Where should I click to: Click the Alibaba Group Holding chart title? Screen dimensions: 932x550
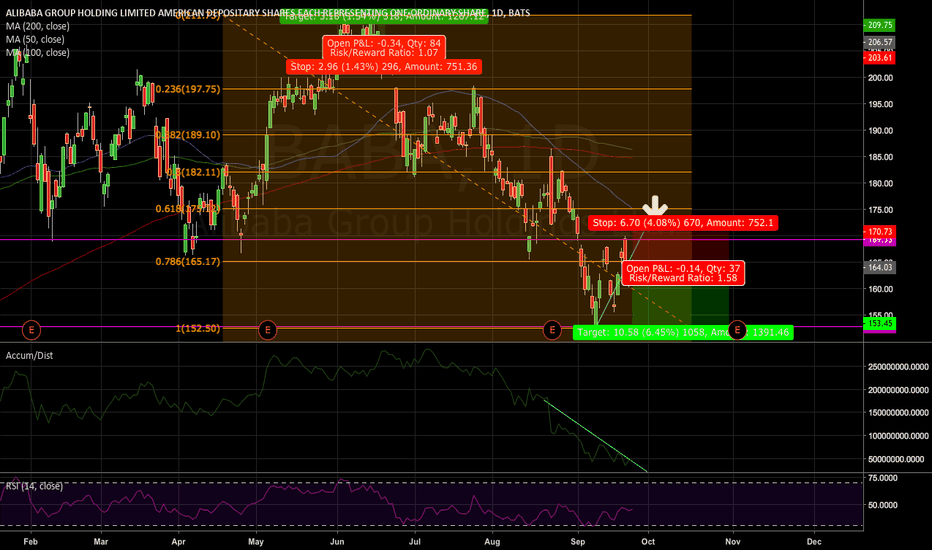tap(267, 12)
